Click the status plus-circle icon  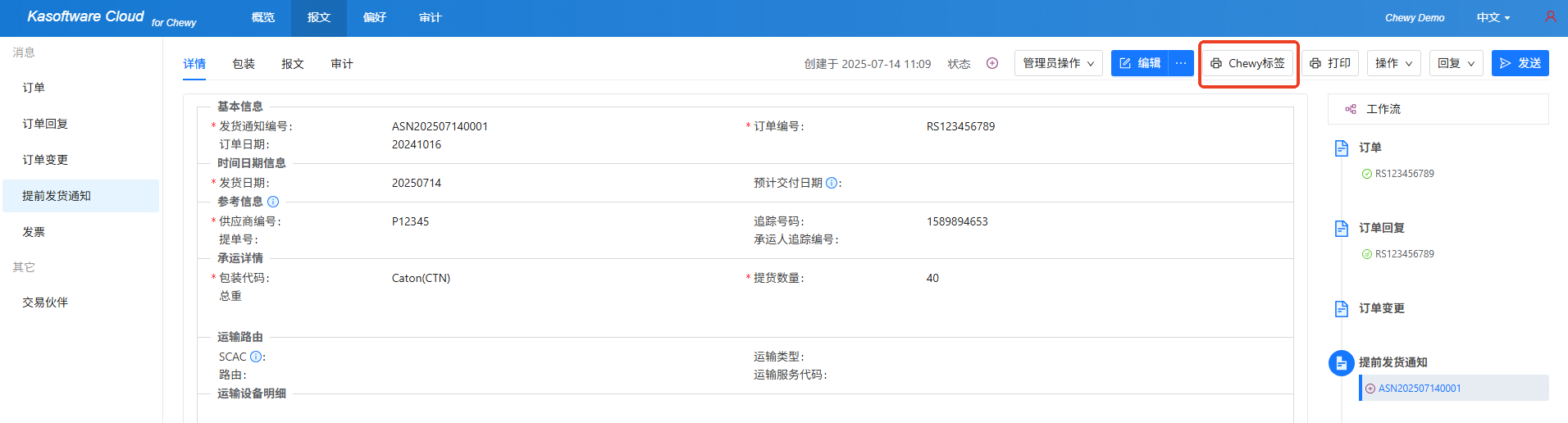(x=992, y=63)
